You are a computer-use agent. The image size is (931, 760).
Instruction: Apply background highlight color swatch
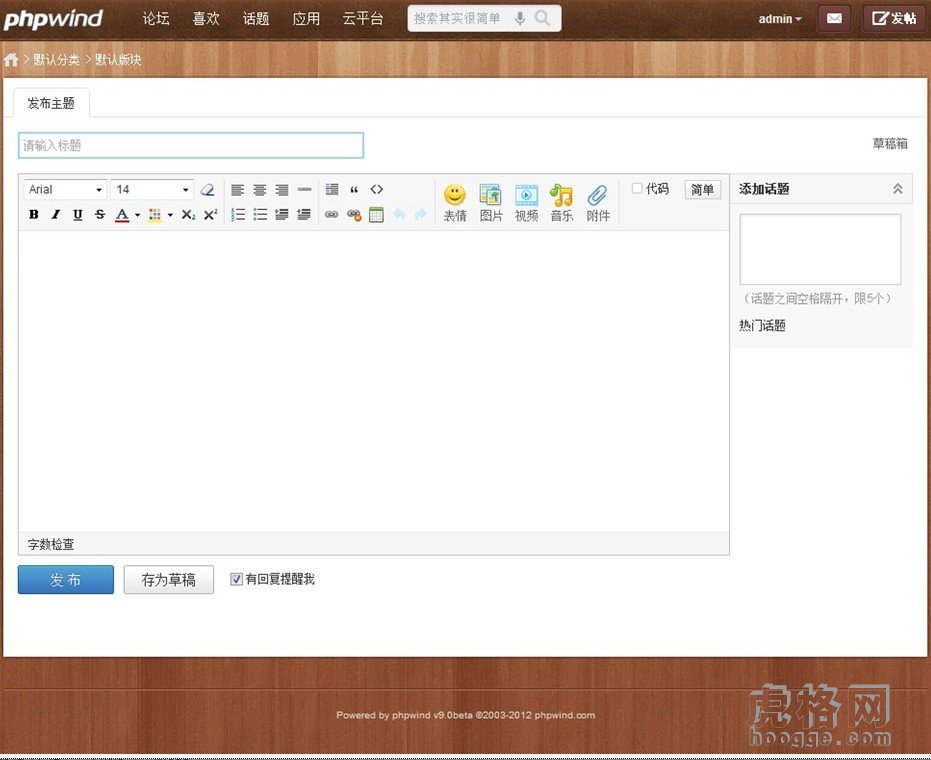155,215
